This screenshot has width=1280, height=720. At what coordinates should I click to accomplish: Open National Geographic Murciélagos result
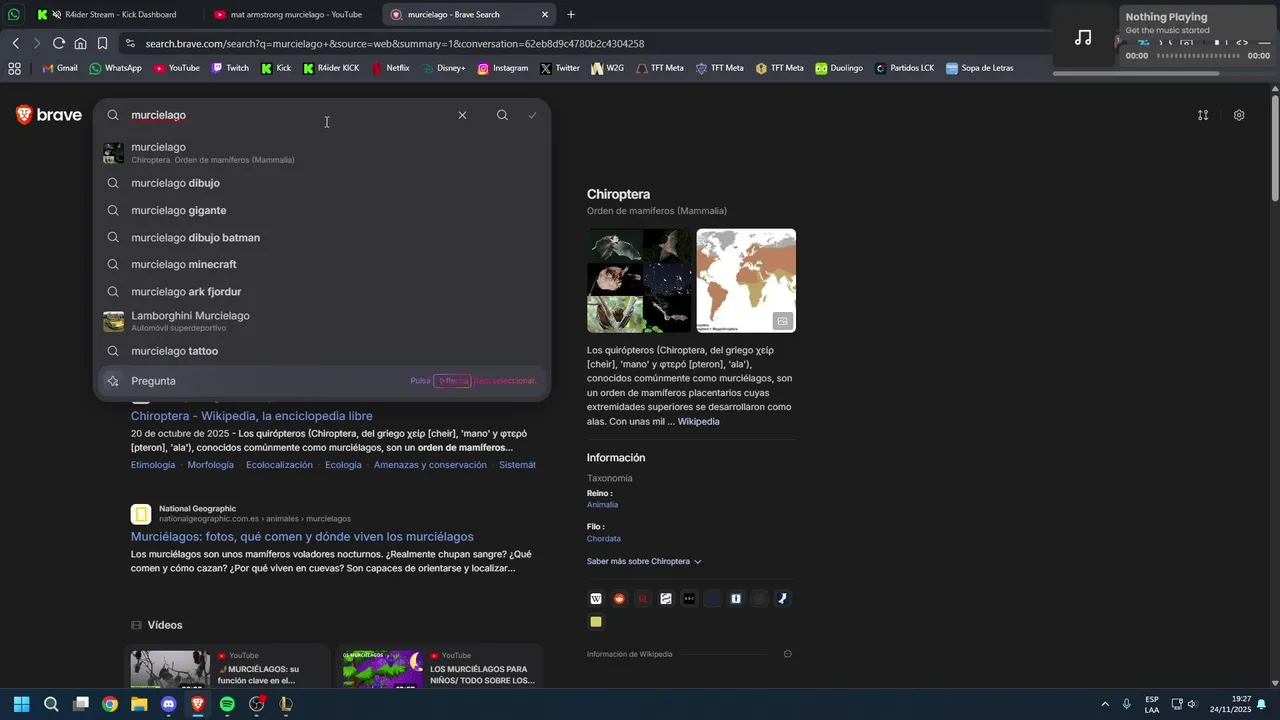click(x=302, y=537)
